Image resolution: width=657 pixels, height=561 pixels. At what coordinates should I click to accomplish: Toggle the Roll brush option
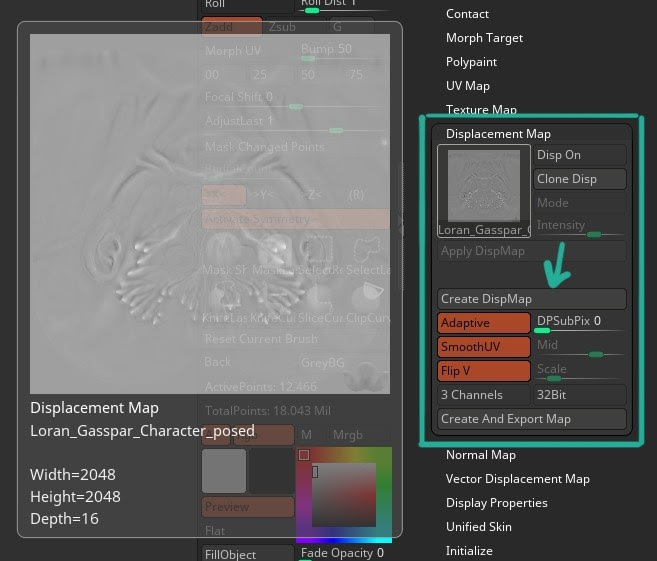tap(248, 5)
